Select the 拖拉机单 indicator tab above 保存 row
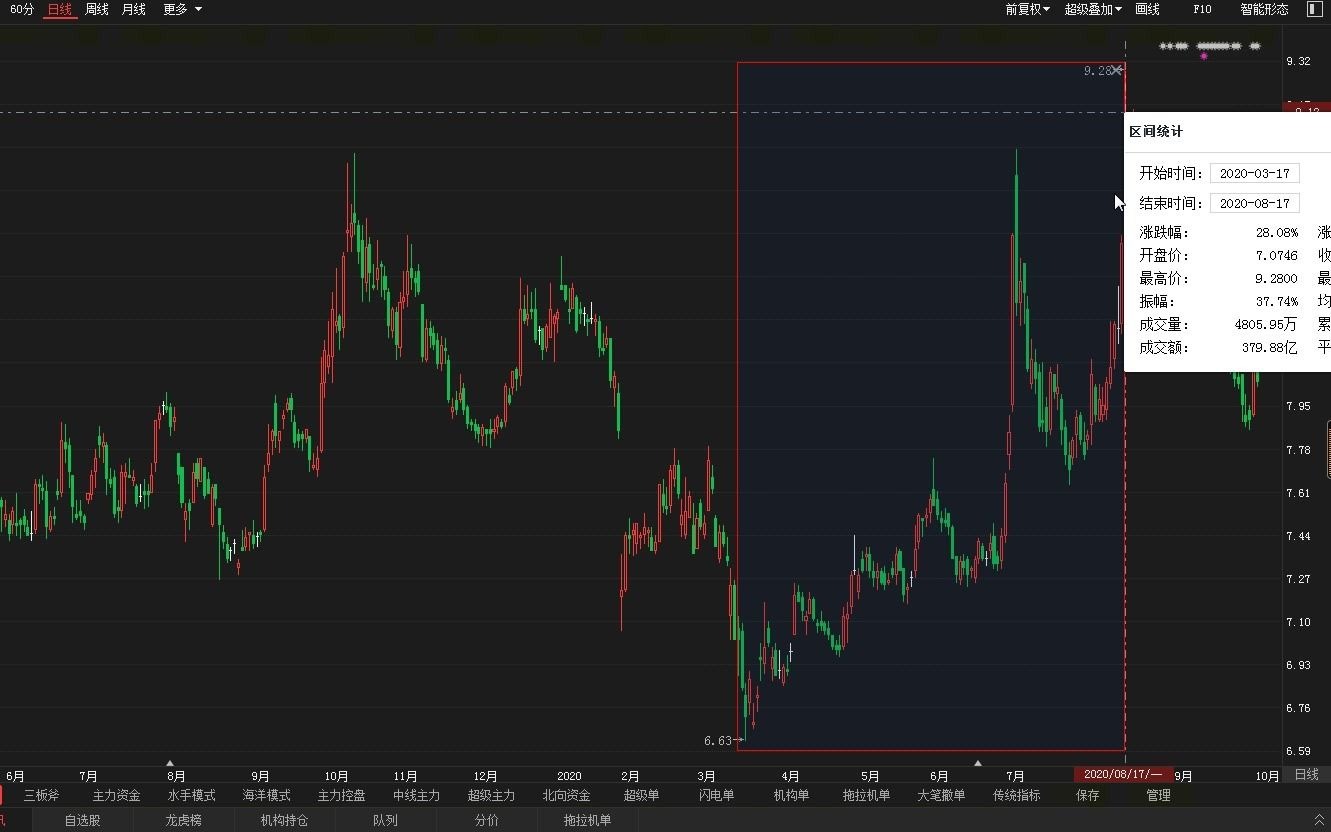 [866, 795]
